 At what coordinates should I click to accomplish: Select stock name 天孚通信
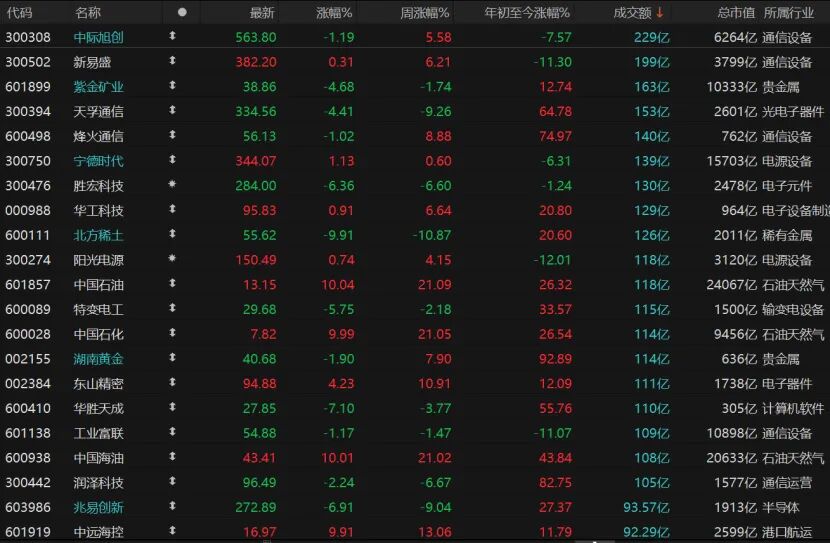(98, 112)
